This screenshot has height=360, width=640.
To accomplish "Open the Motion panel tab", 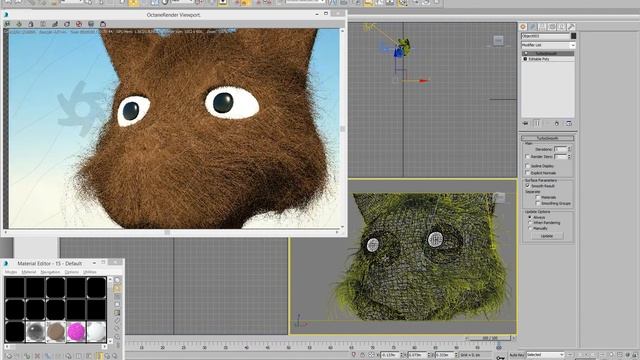I will coord(552,27).
